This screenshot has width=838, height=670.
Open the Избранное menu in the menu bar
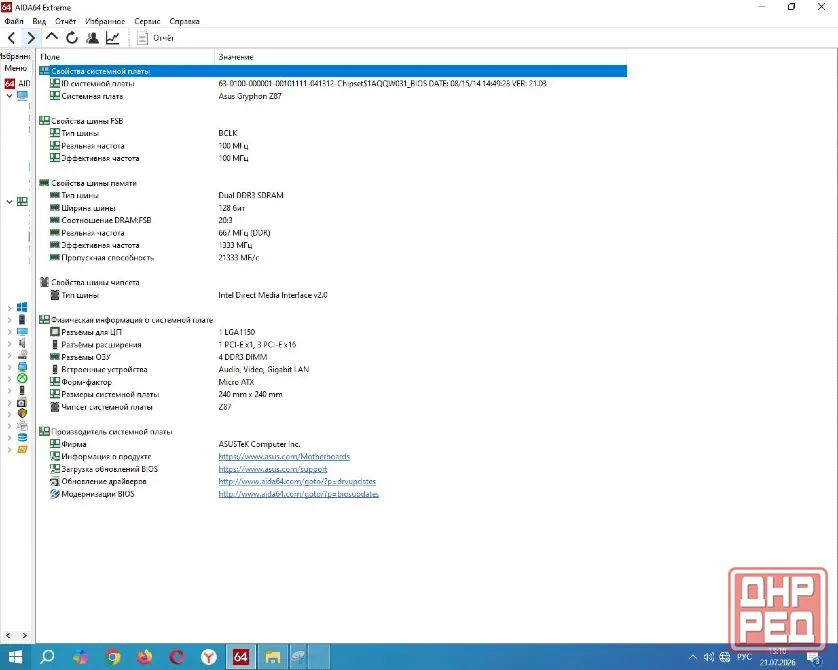pos(105,21)
